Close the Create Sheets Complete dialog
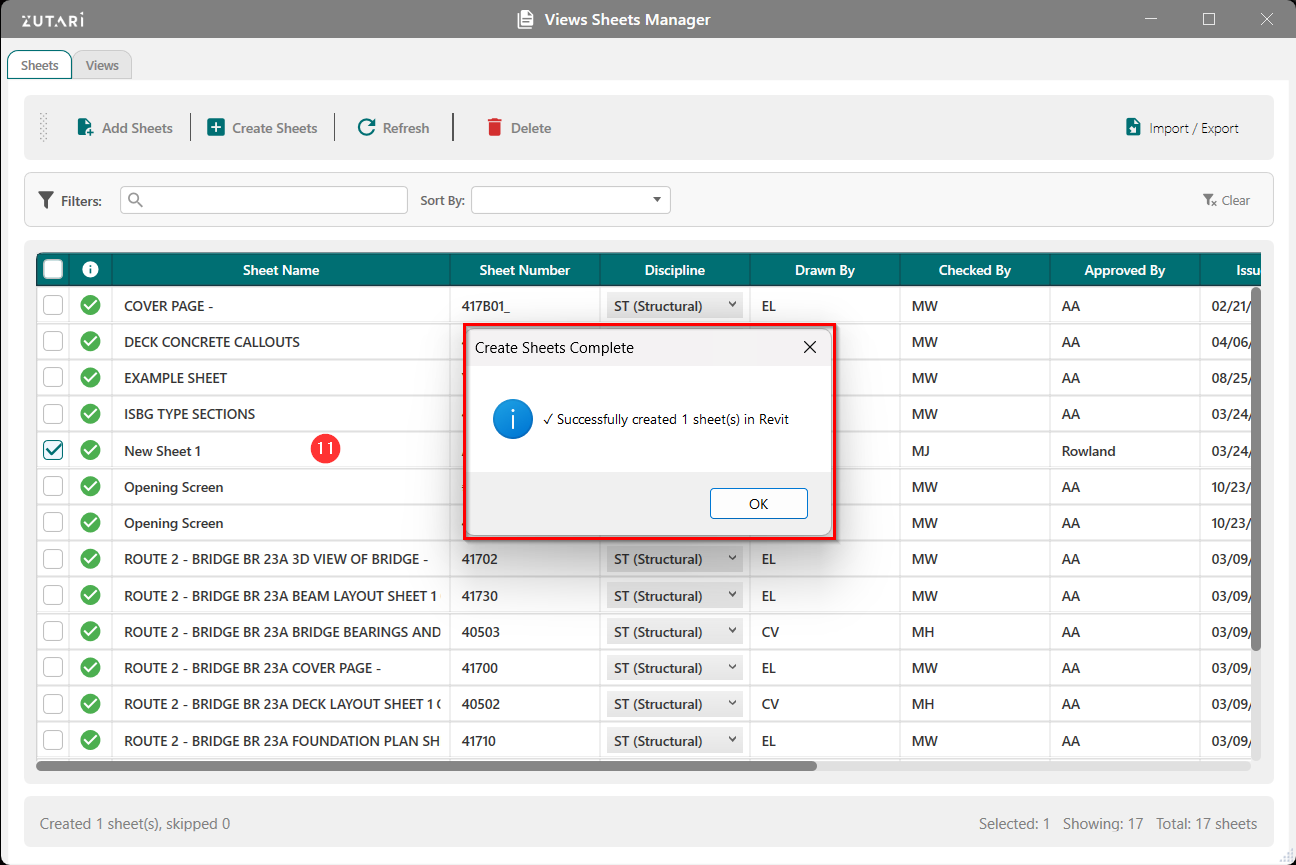The height and width of the screenshot is (865, 1296). pos(810,347)
